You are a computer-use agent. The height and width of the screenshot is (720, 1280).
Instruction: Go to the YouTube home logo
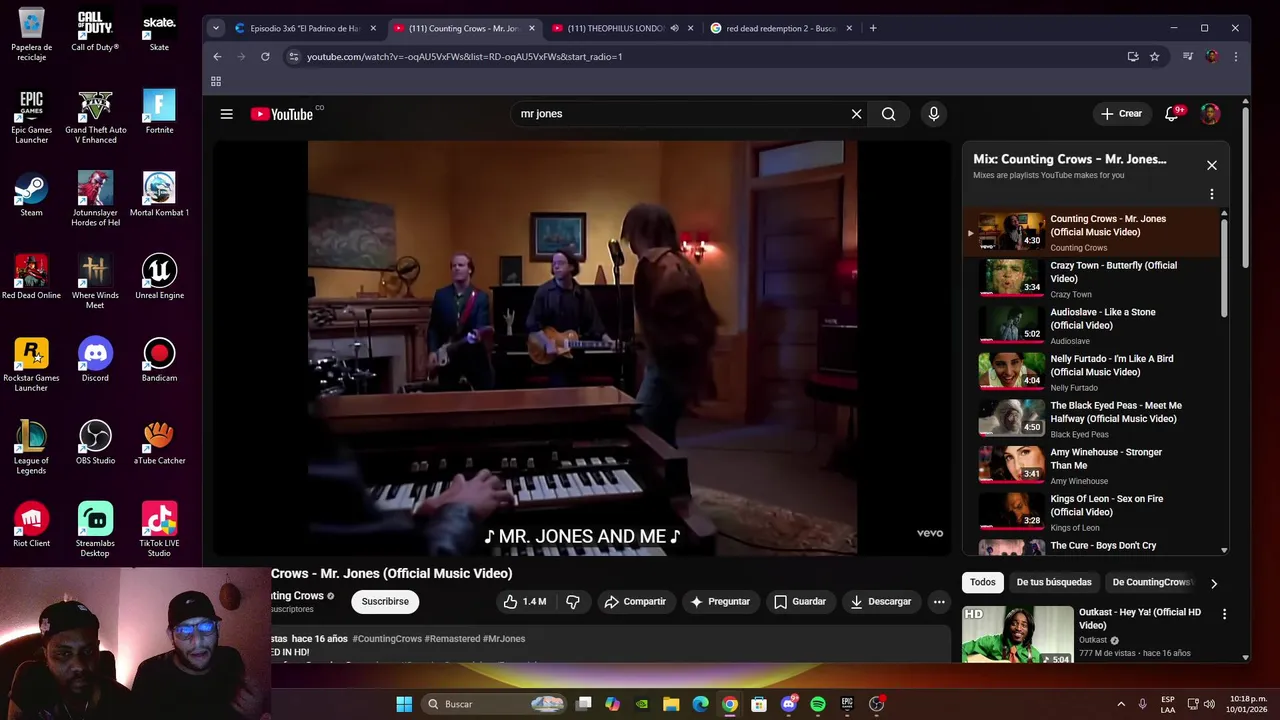coord(282,114)
